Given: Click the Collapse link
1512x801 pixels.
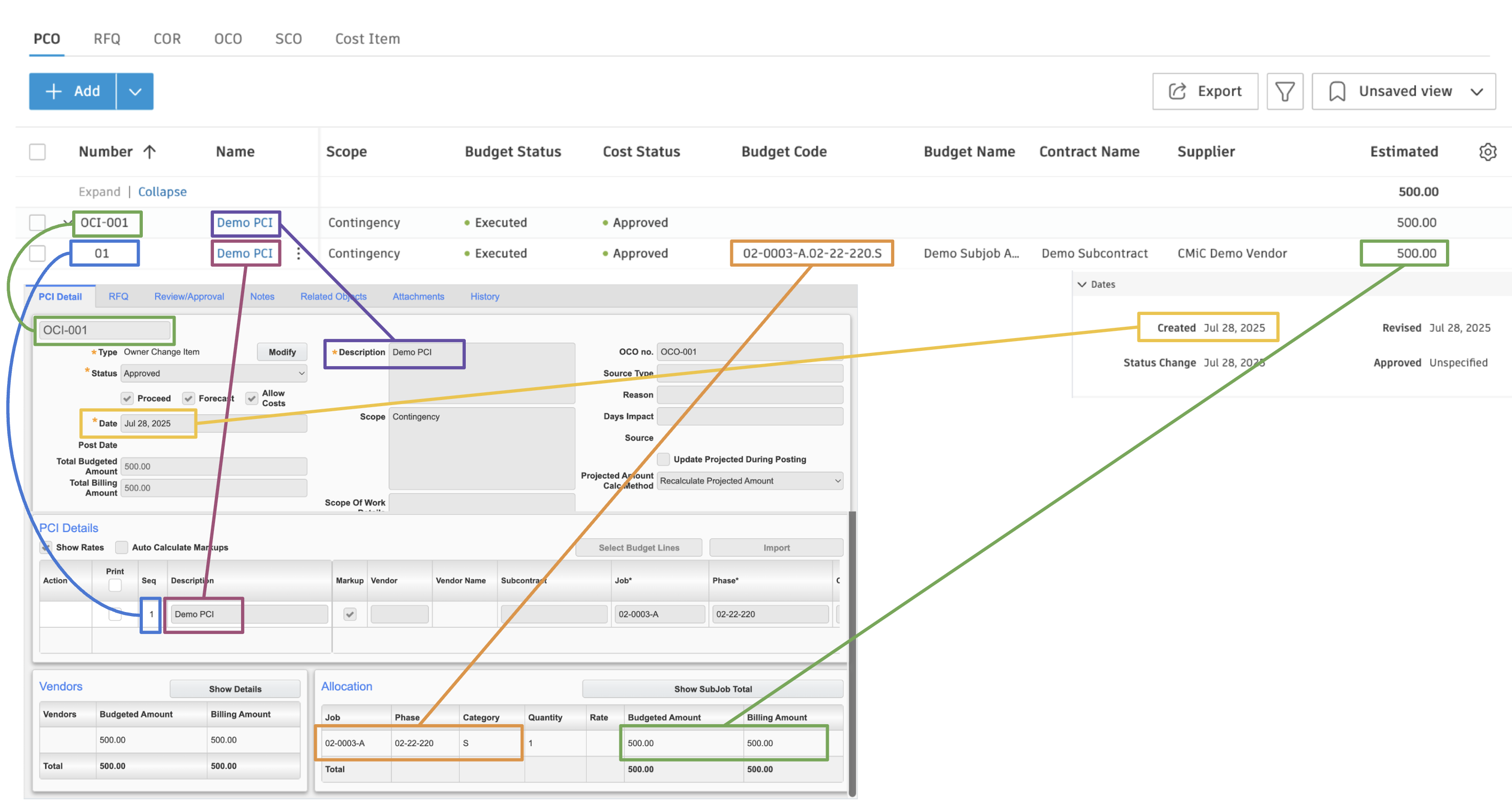Looking at the screenshot, I should click(162, 192).
